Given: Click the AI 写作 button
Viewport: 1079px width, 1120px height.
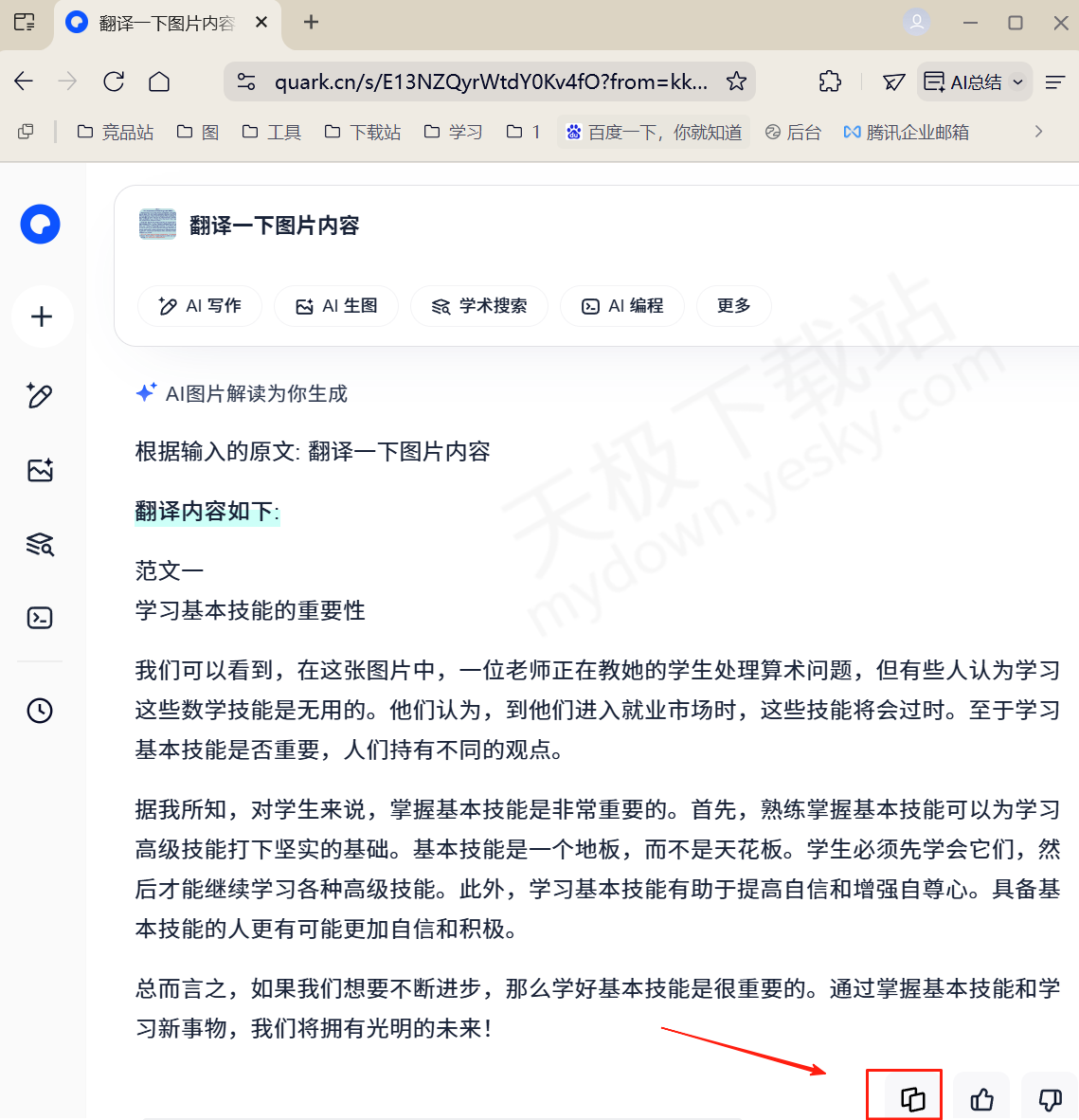Looking at the screenshot, I should [199, 306].
